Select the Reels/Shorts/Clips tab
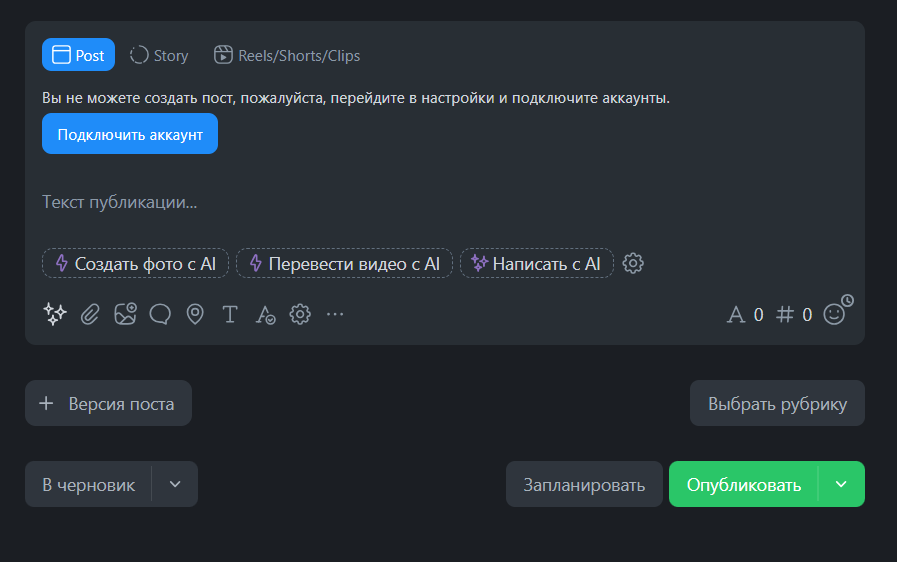This screenshot has width=897, height=562. (287, 55)
